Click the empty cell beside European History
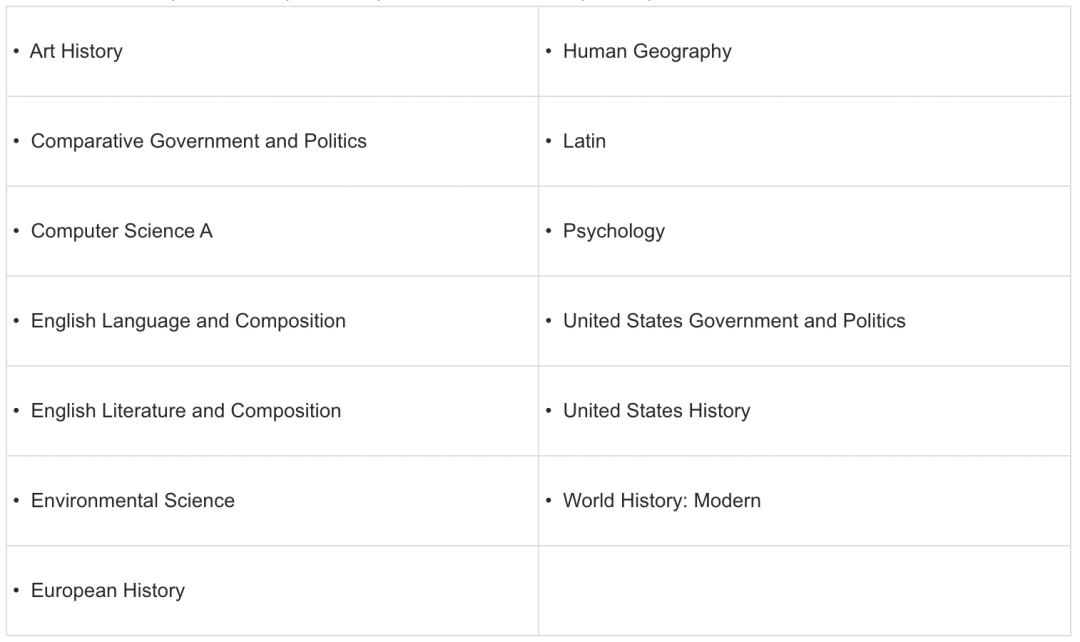The height and width of the screenshot is (642, 1080). click(804, 590)
